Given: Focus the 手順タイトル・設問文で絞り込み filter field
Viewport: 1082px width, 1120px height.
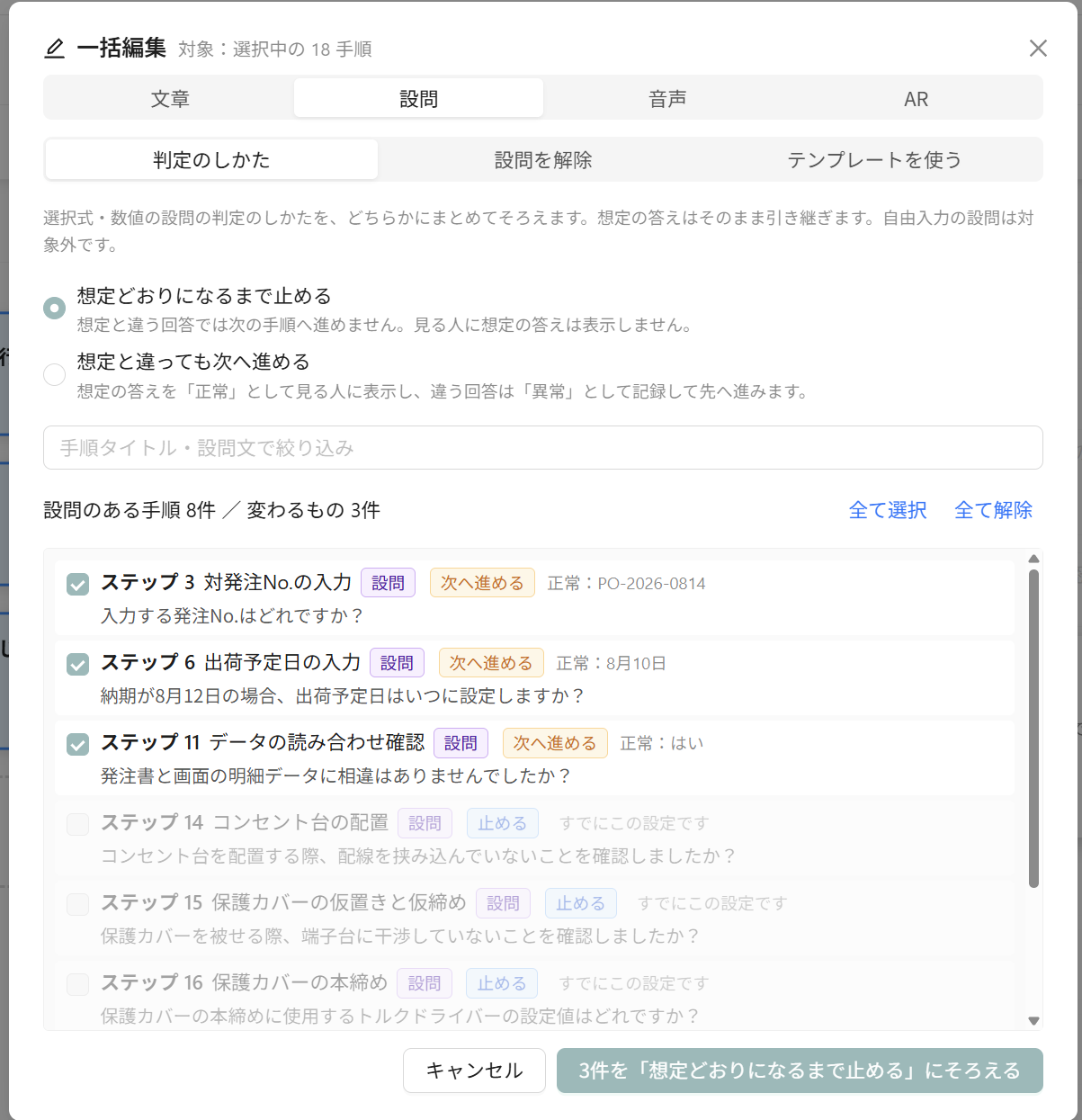Looking at the screenshot, I should (543, 447).
